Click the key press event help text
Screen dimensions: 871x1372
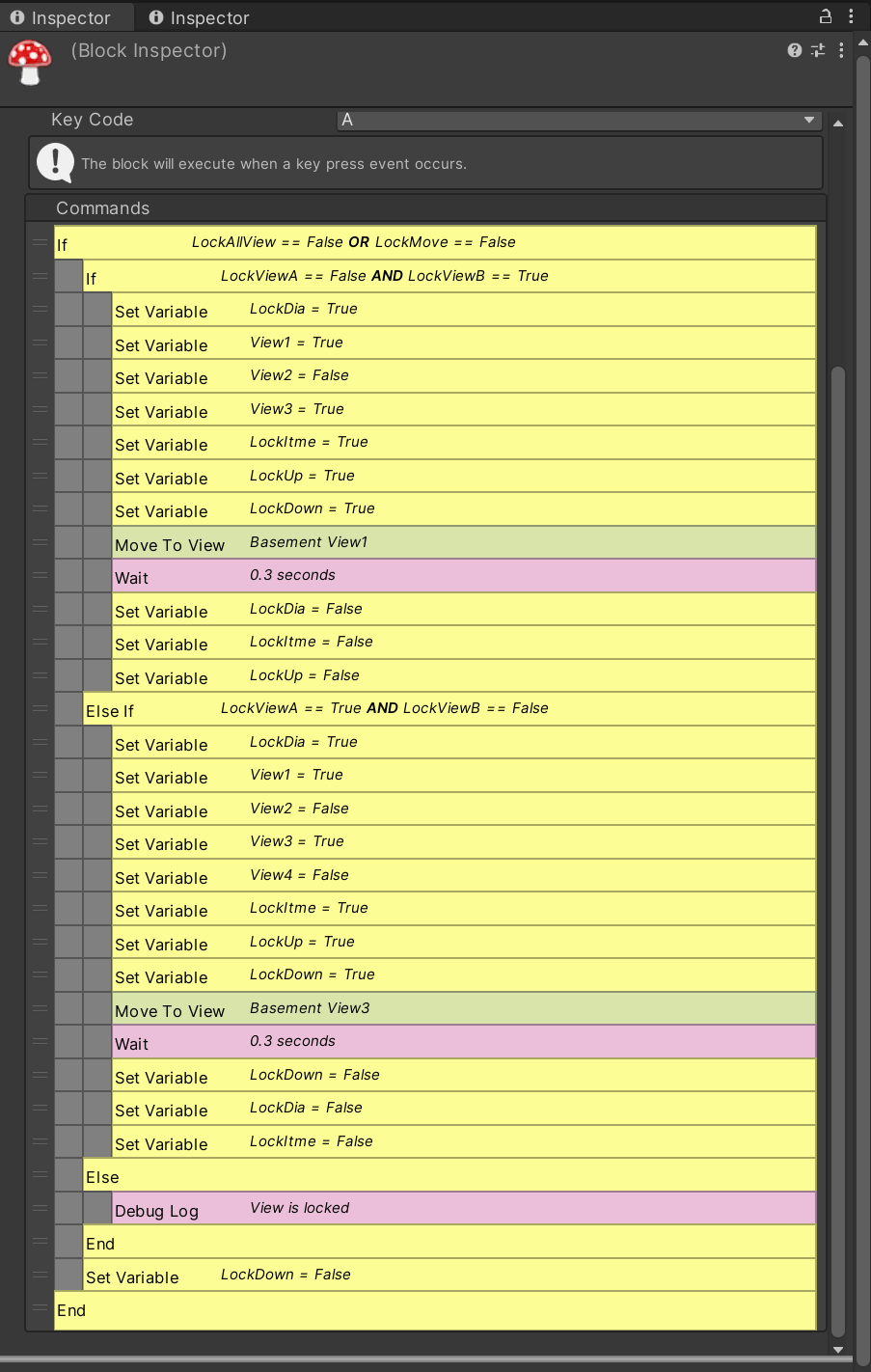tap(274, 164)
